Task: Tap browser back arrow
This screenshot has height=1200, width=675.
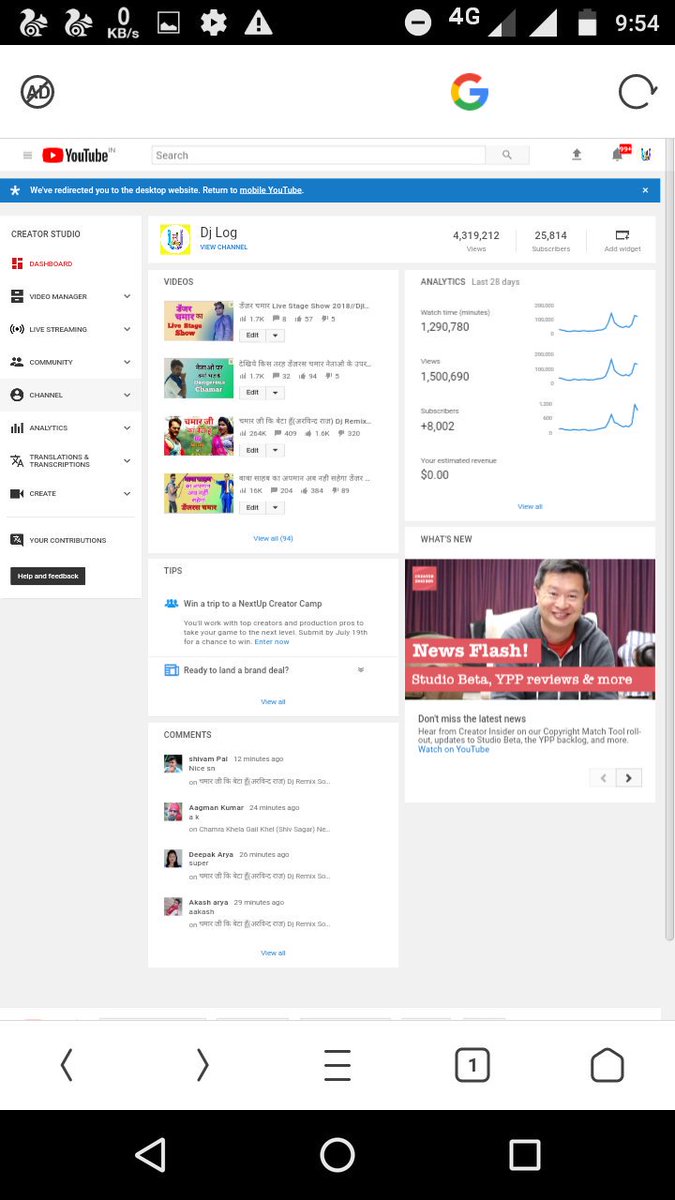Action: (x=66, y=1065)
